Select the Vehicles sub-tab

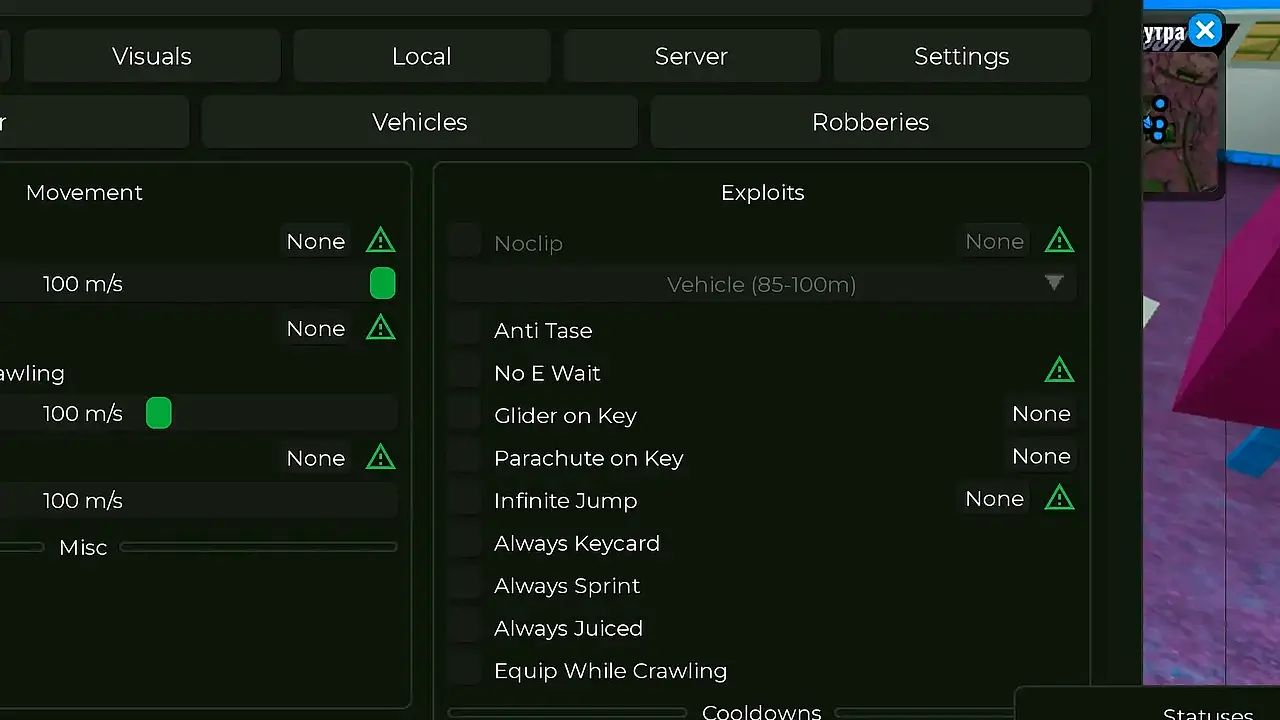coord(420,122)
